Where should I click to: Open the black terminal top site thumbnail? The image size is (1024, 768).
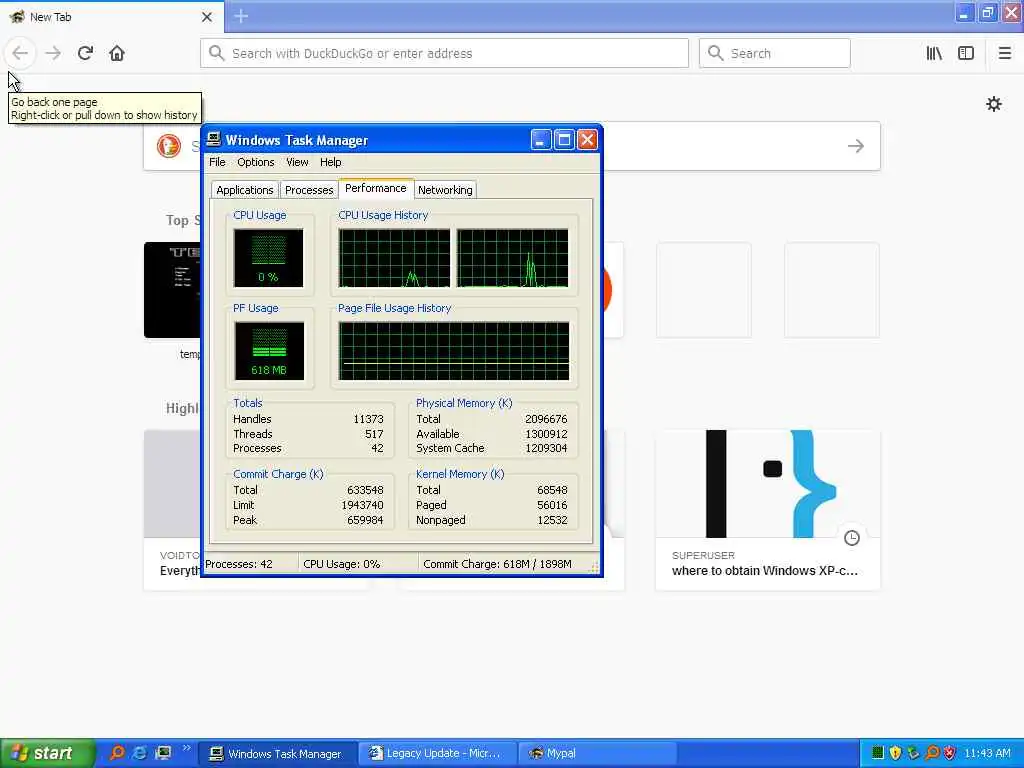172,290
